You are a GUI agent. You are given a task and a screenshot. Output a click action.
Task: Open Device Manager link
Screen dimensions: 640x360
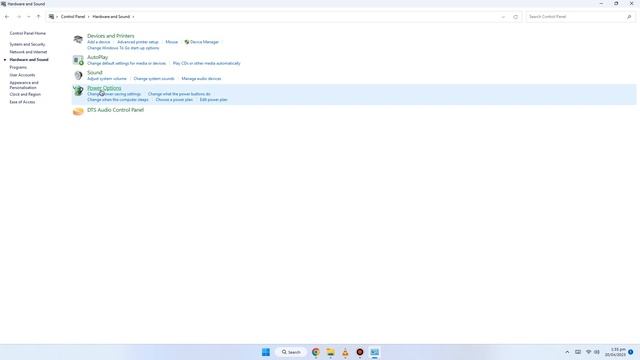(x=204, y=42)
